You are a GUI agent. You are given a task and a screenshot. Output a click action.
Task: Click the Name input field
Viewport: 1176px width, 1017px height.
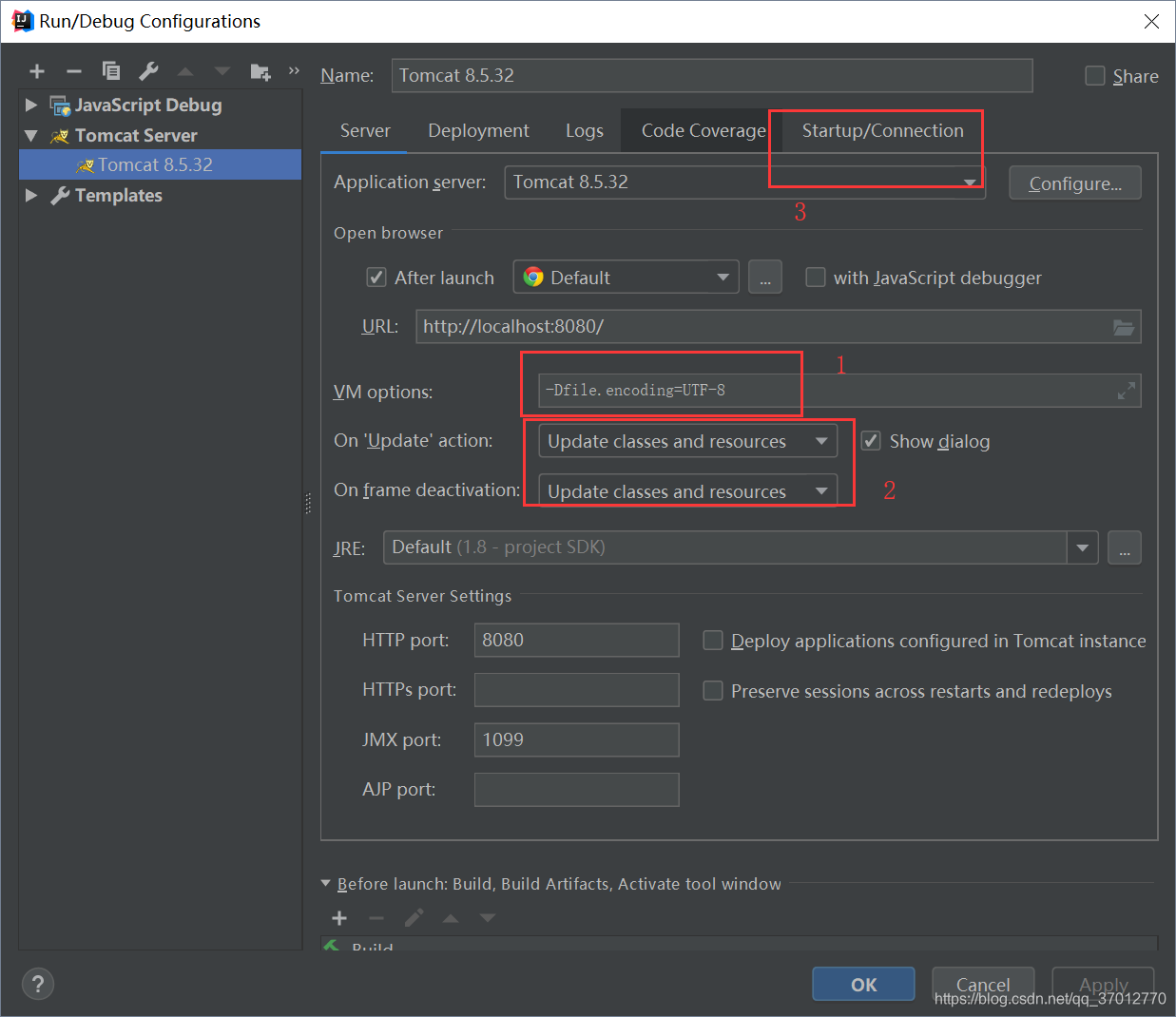click(x=712, y=75)
